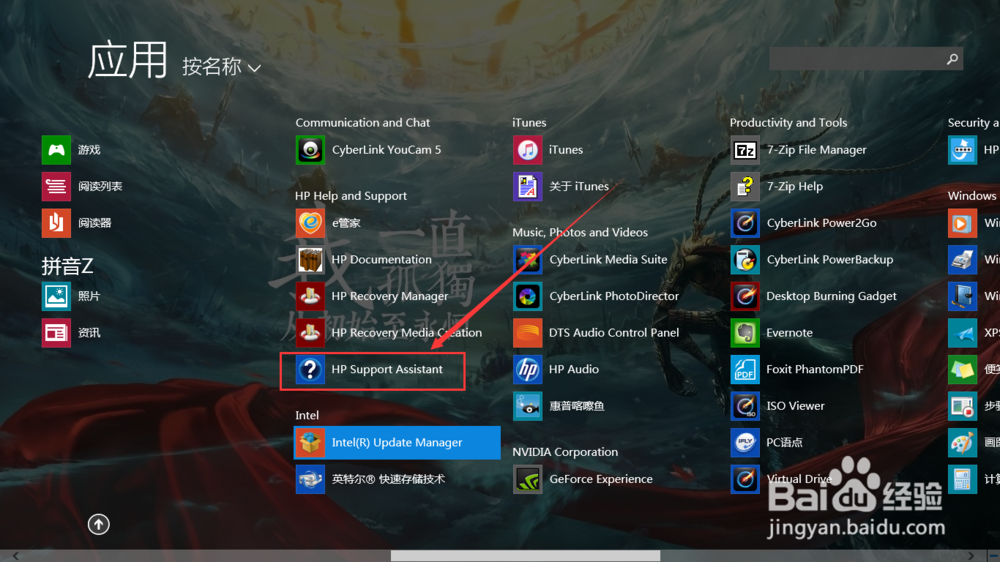Open the 资讯 news app icon
1000x562 pixels.
[x=56, y=332]
